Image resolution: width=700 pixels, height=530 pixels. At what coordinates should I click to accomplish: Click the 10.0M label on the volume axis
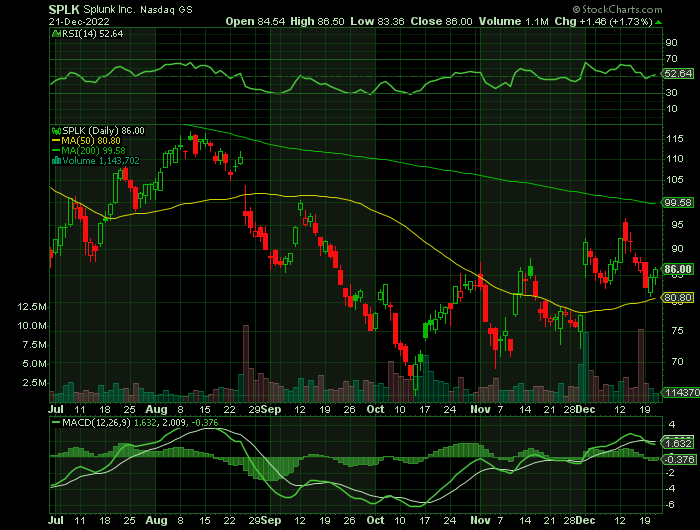coord(32,326)
